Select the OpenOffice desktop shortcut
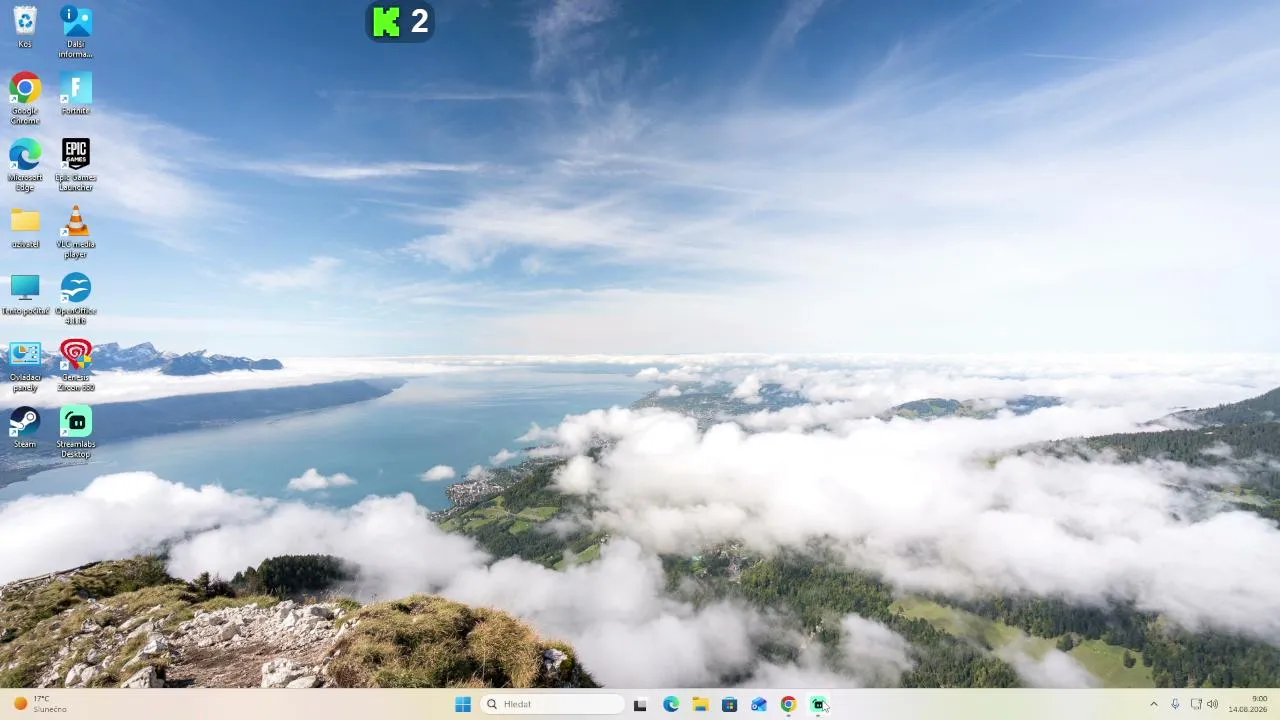 pos(76,298)
